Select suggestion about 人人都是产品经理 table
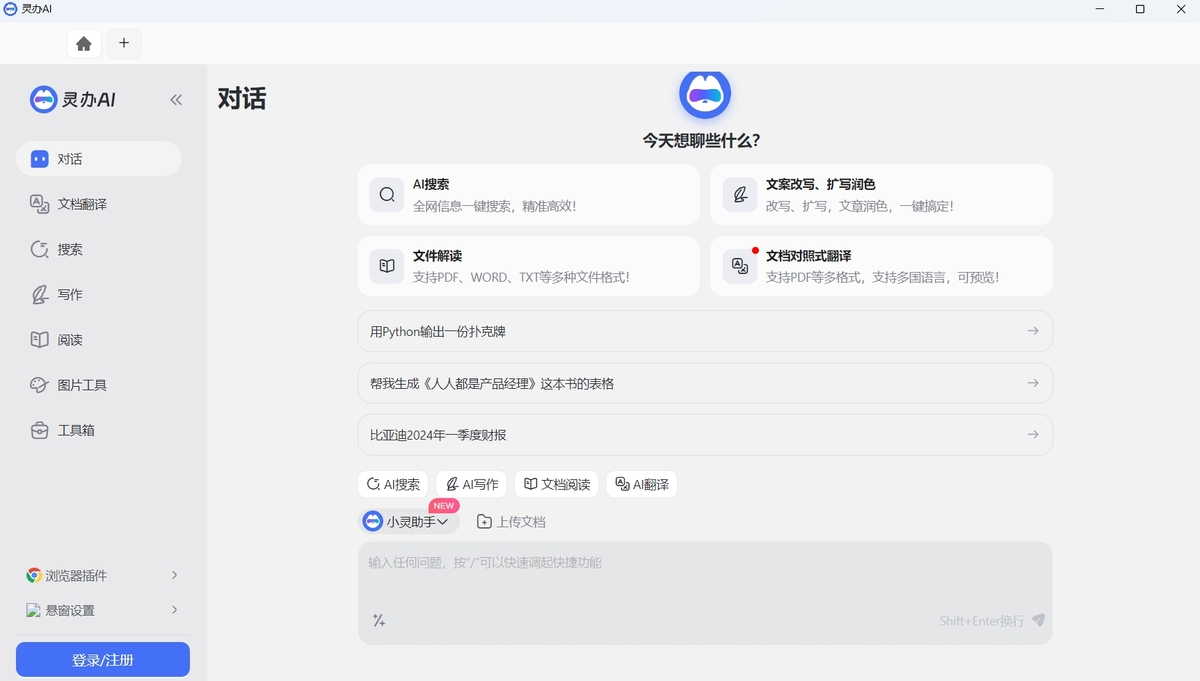 (705, 383)
